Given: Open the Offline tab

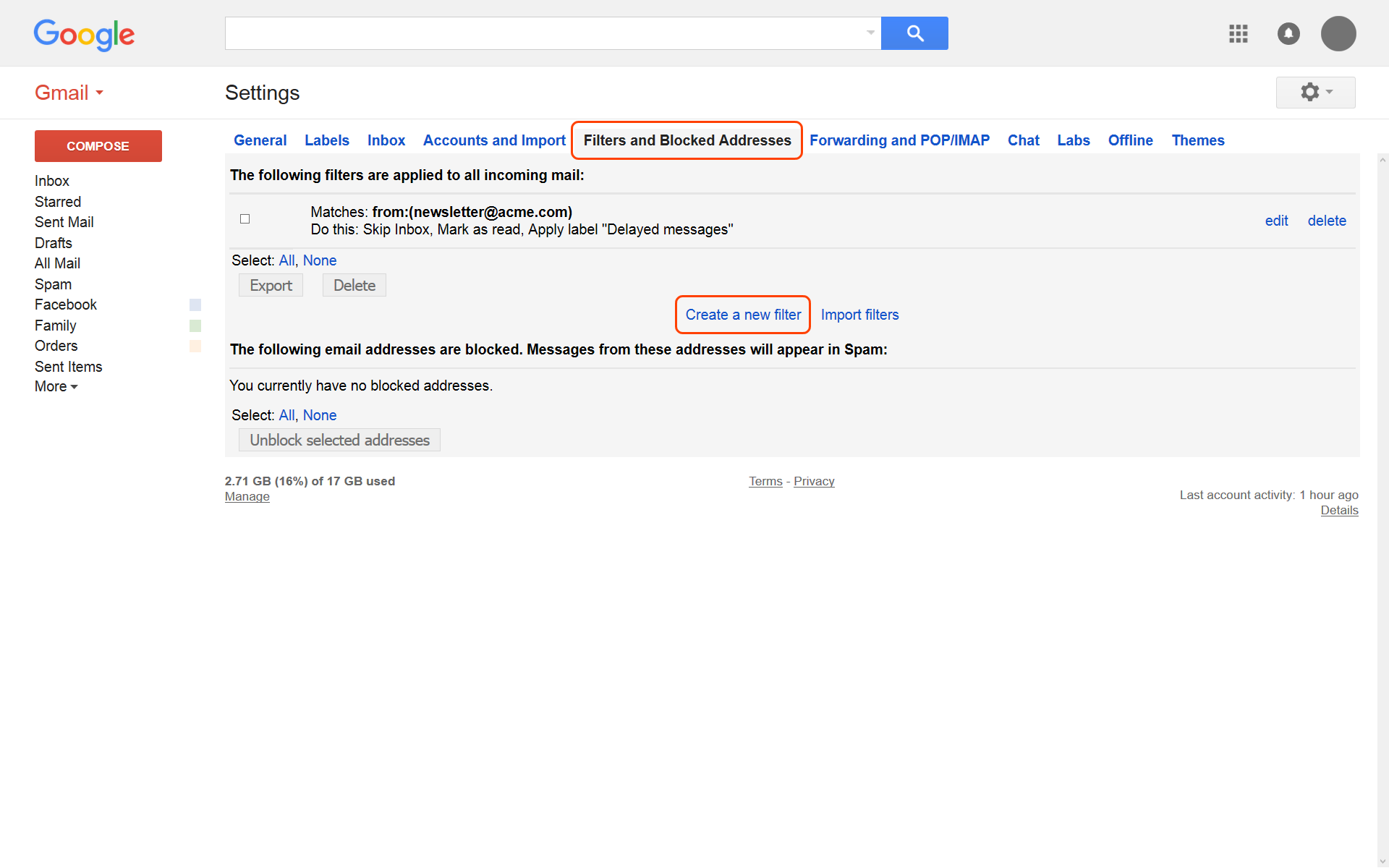Looking at the screenshot, I should point(1131,140).
